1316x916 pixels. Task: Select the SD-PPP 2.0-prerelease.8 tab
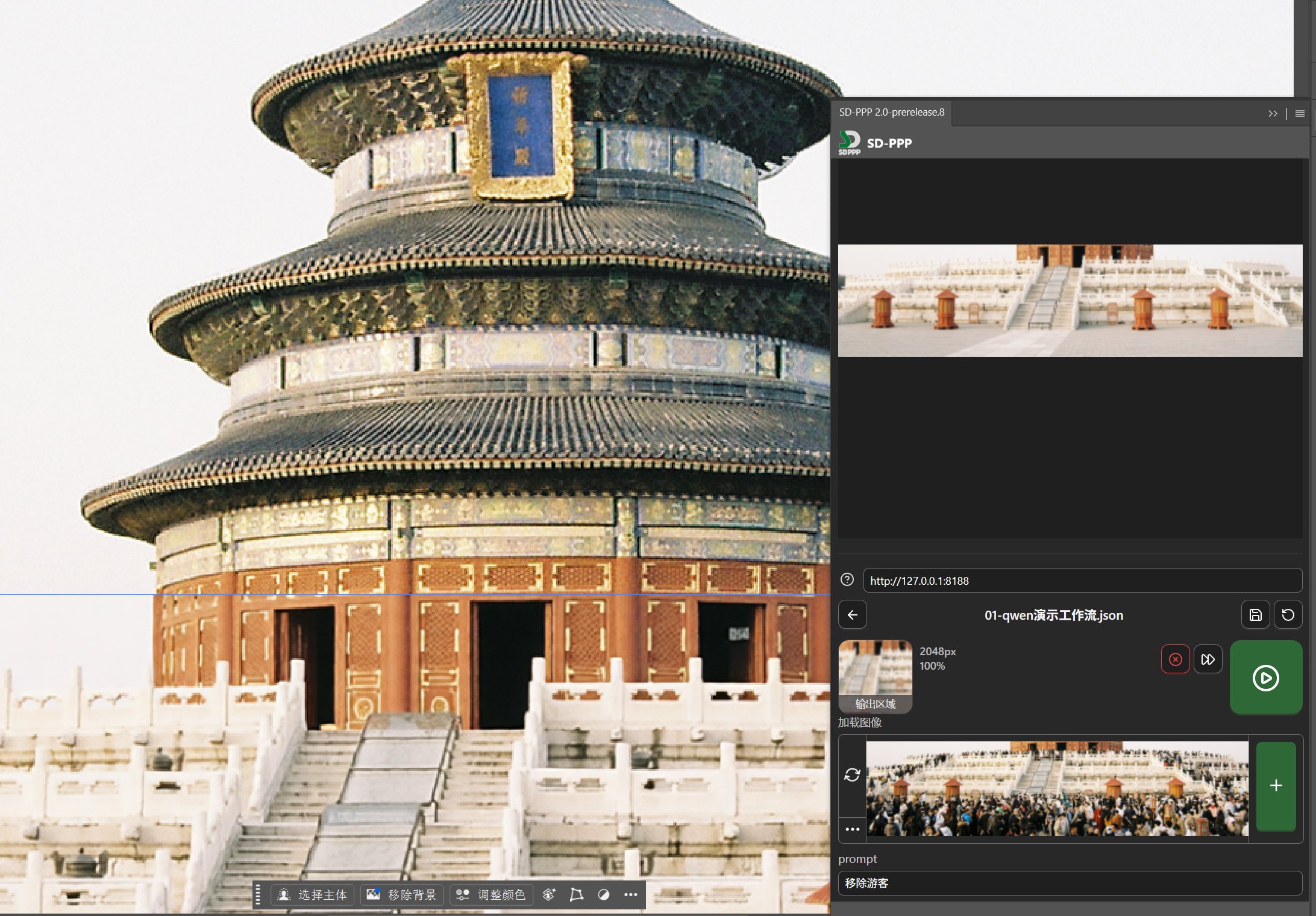(x=891, y=112)
